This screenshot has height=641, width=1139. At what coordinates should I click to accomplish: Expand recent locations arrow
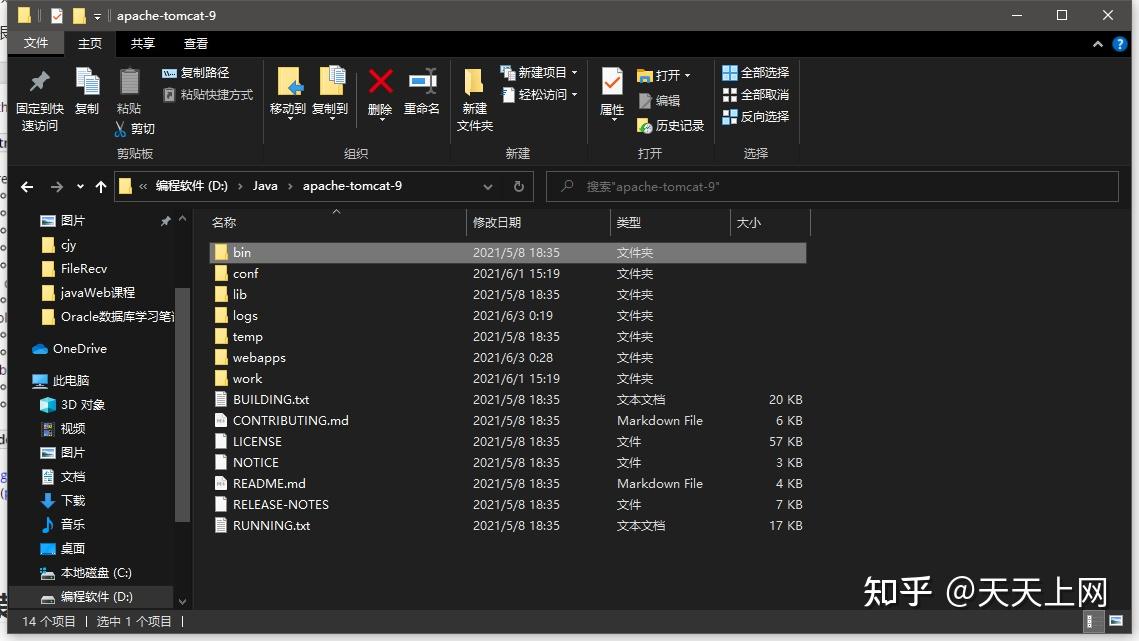[80, 187]
